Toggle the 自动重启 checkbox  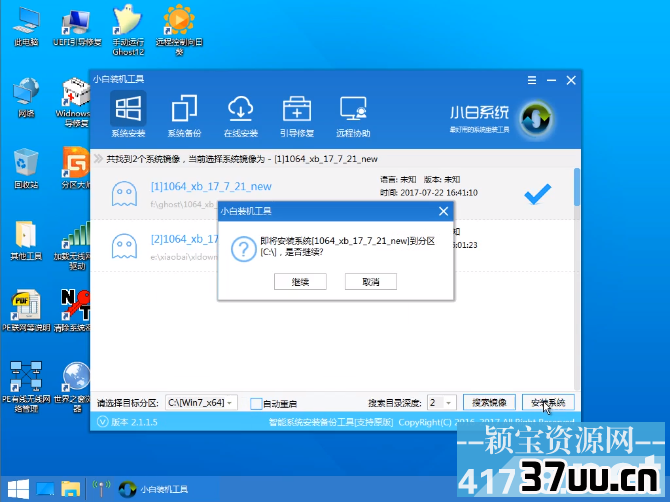256,403
